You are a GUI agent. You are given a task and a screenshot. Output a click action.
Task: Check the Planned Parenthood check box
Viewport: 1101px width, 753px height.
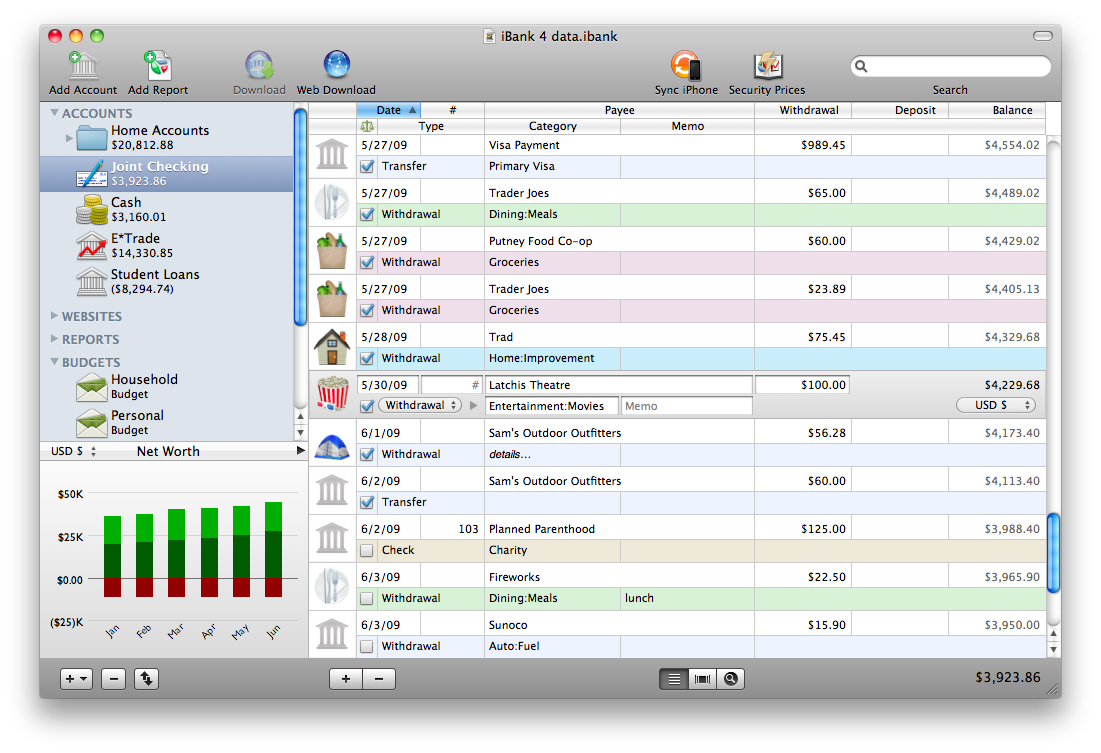pyautogui.click(x=367, y=551)
